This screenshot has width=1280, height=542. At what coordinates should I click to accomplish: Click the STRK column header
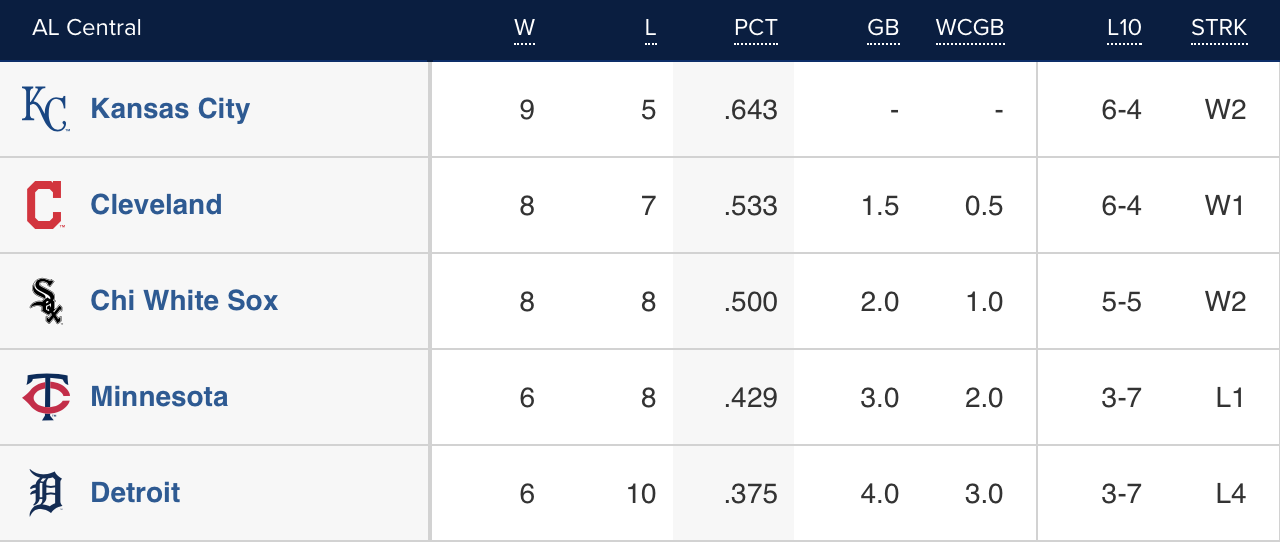pyautogui.click(x=1219, y=28)
